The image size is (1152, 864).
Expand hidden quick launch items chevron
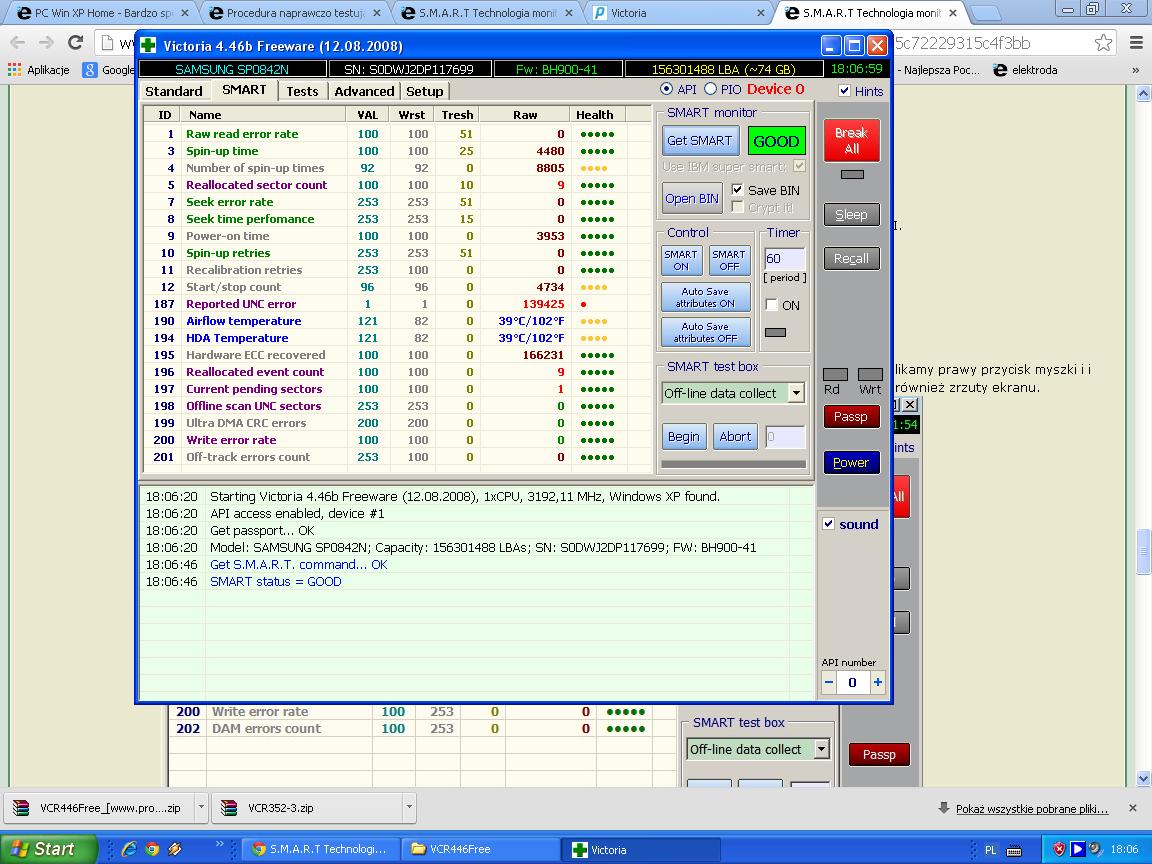[219, 844]
